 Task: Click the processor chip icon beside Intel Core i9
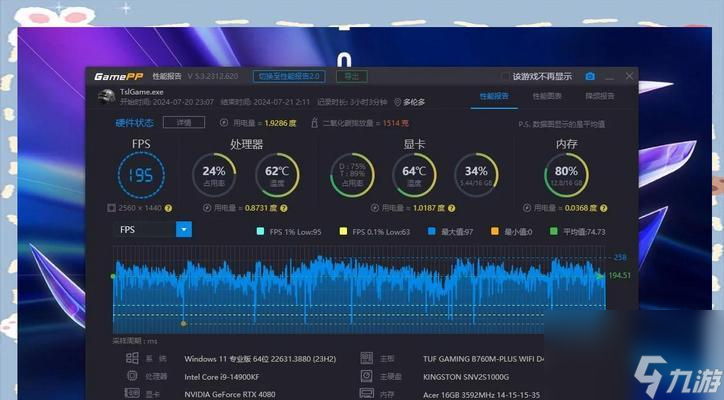coord(132,376)
